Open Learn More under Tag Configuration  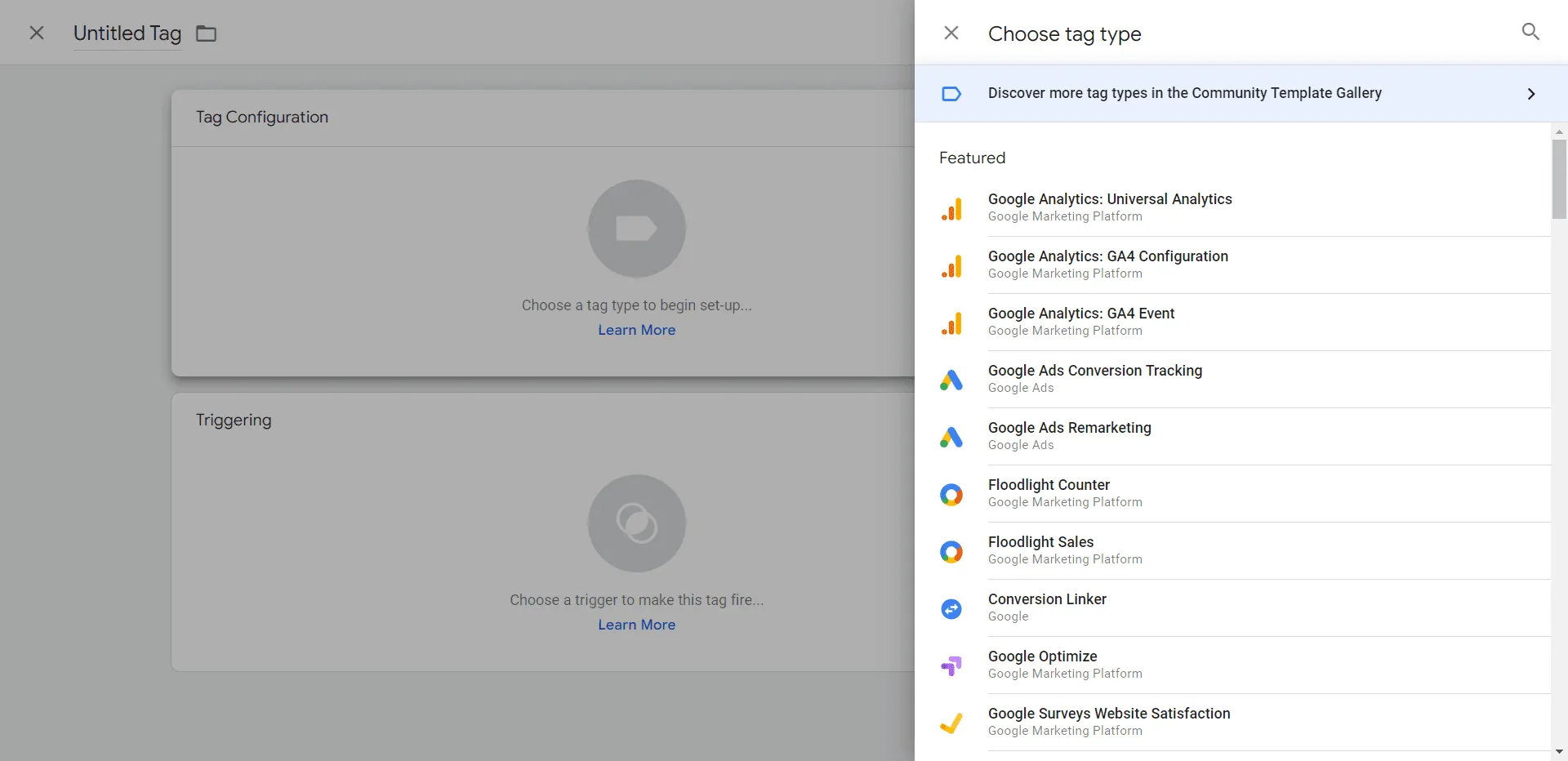point(637,330)
